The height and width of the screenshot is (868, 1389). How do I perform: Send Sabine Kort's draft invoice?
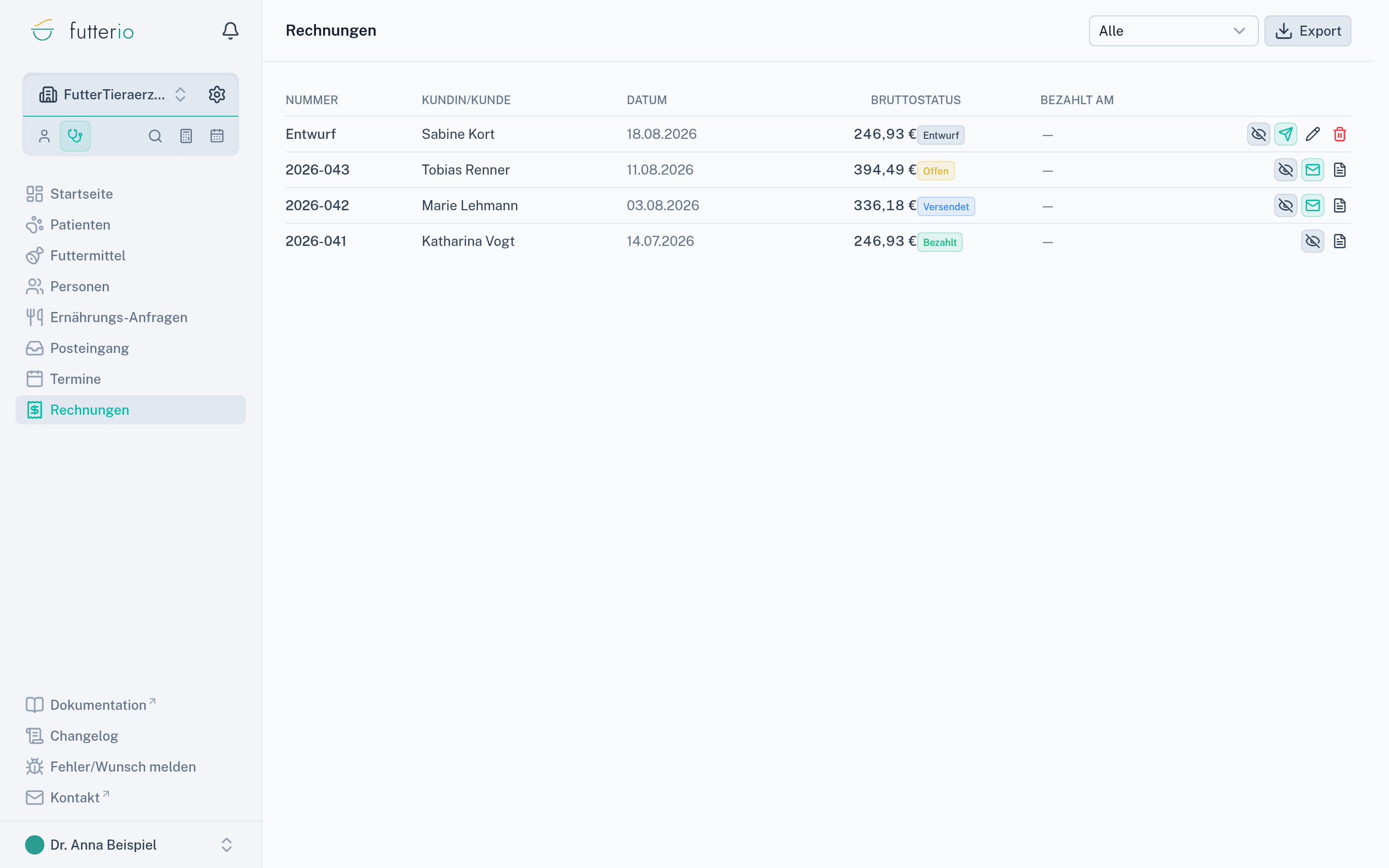(1285, 135)
